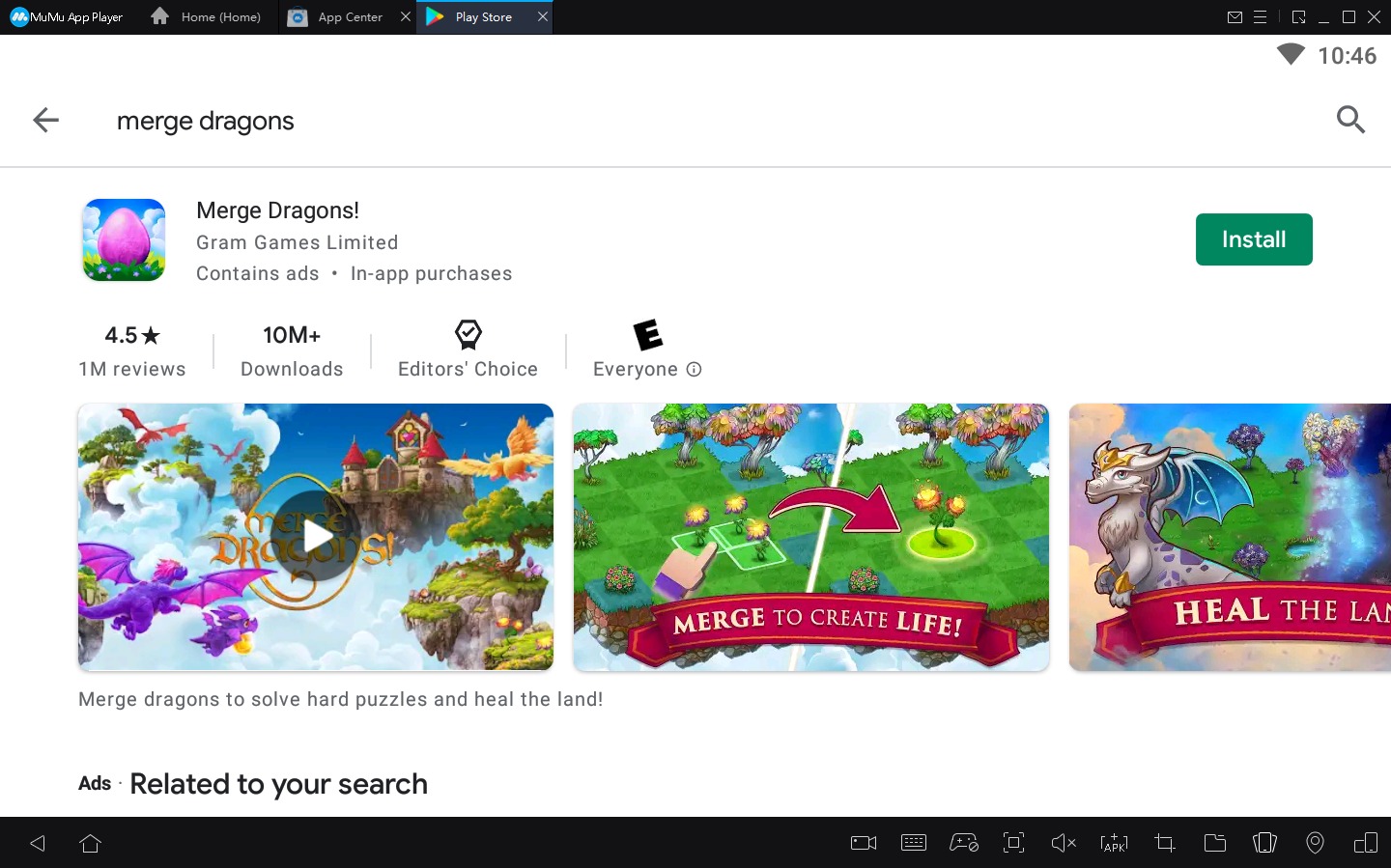Tap the Merge Dragons egg app icon
1391x868 pixels.
(x=124, y=239)
